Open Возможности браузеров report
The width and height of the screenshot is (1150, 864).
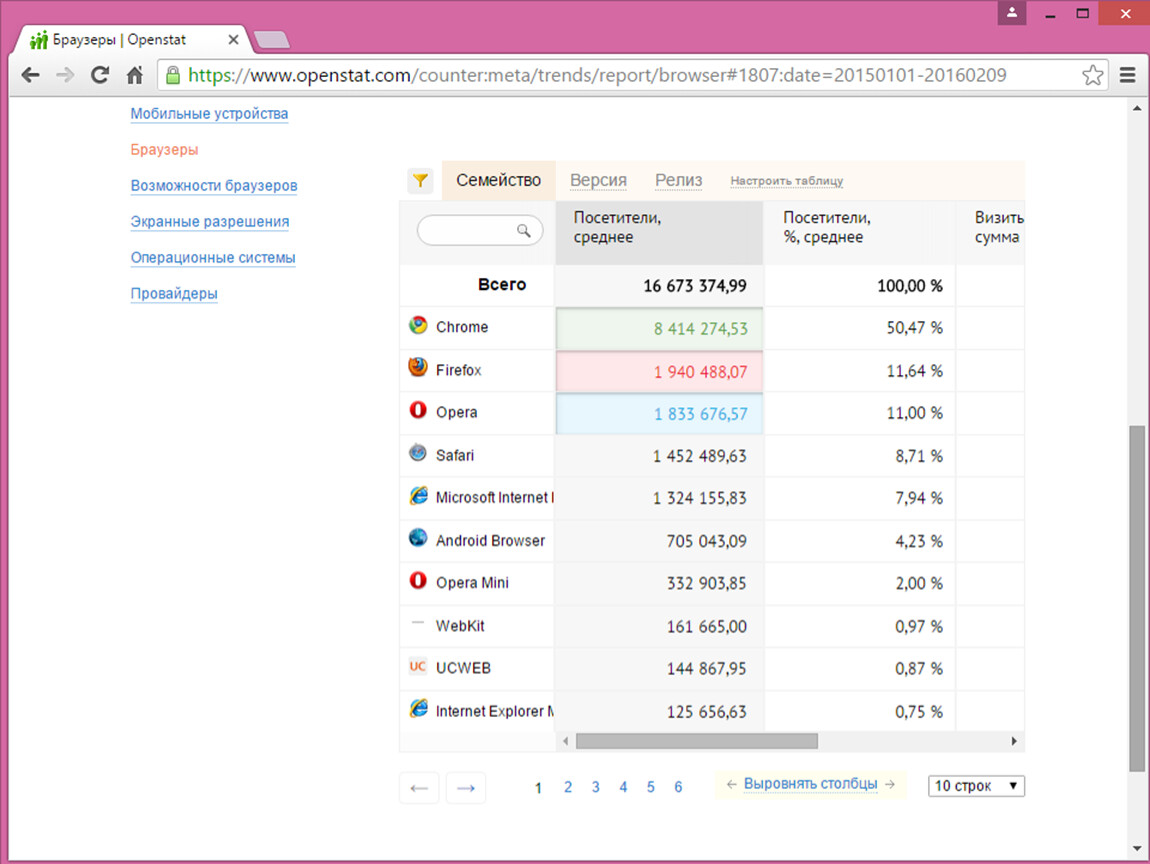click(x=214, y=186)
